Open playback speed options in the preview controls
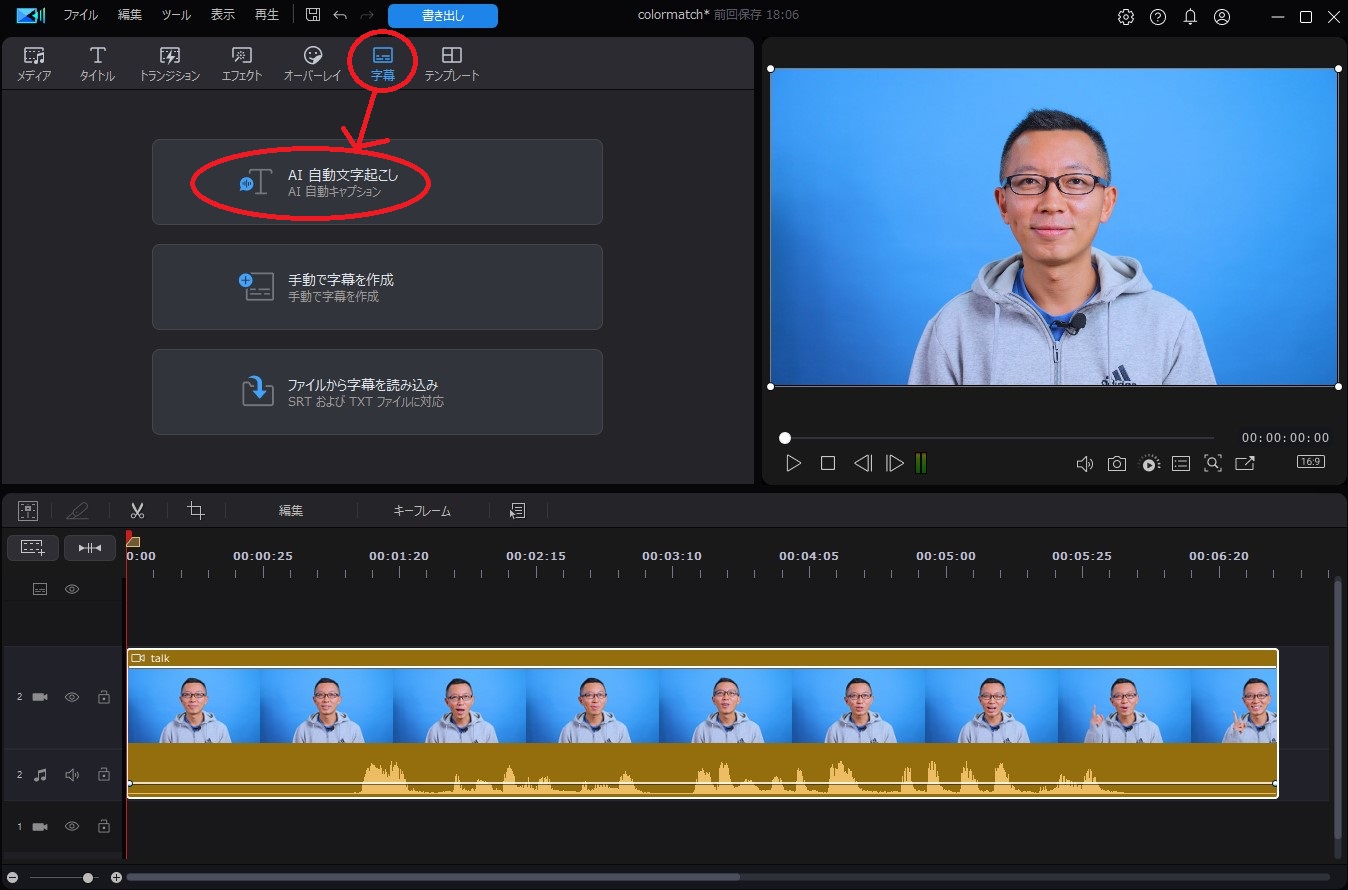The width and height of the screenshot is (1348, 890). coord(1149,463)
